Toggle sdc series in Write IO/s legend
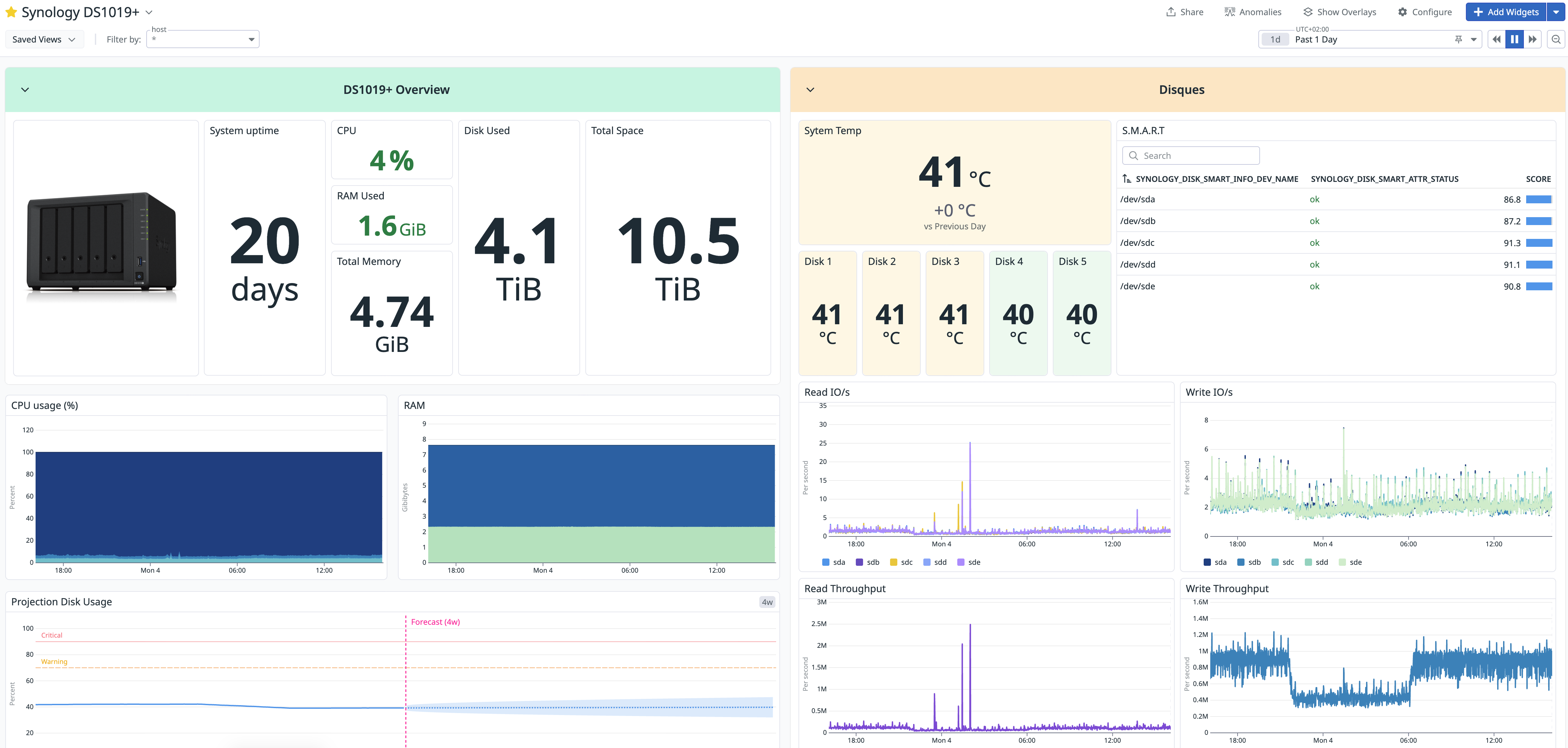This screenshot has height=748, width=1568. pos(1282,562)
